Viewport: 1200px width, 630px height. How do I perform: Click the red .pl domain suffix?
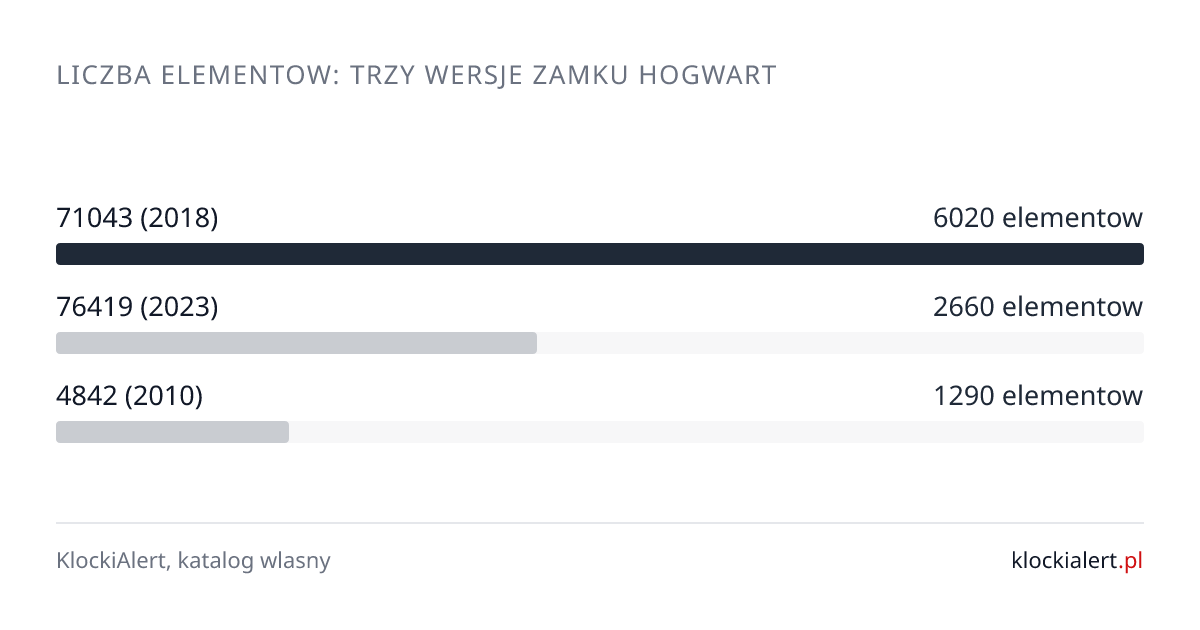pyautogui.click(x=1130, y=562)
